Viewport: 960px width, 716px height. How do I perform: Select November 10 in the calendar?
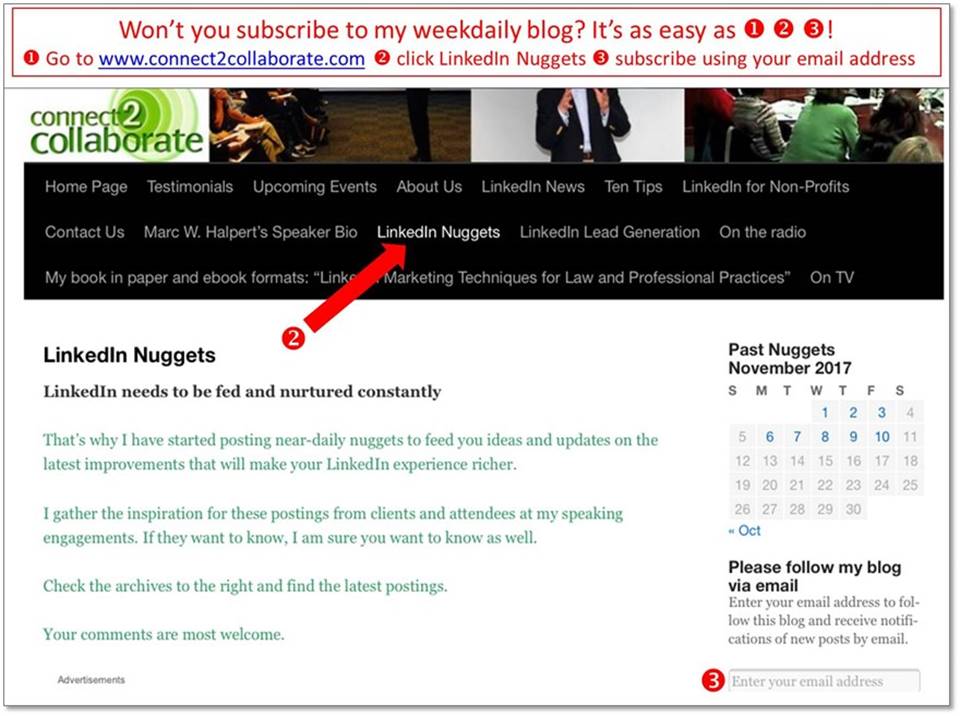point(881,436)
